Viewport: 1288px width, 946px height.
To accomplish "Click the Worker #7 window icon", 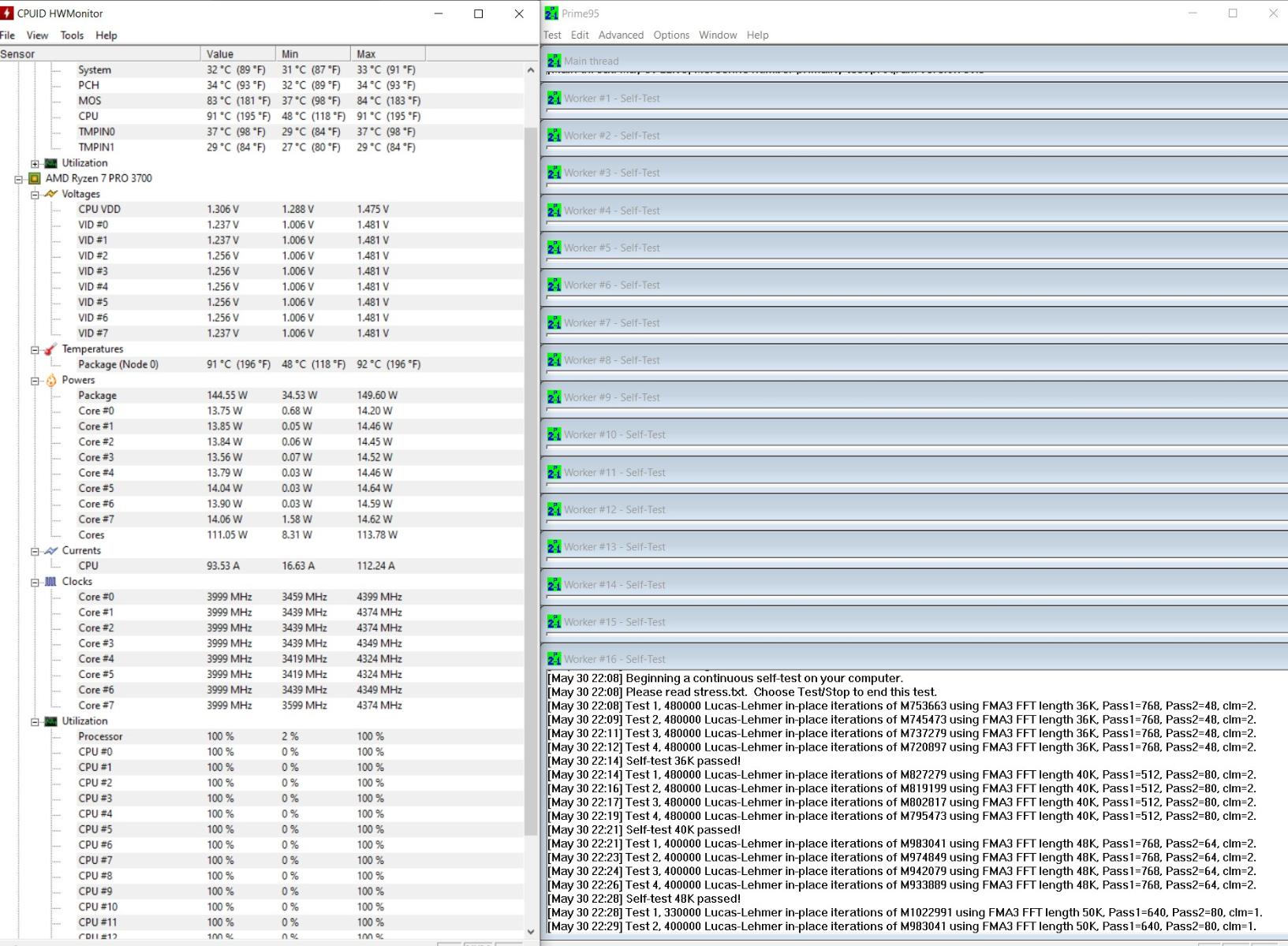I will [x=554, y=322].
